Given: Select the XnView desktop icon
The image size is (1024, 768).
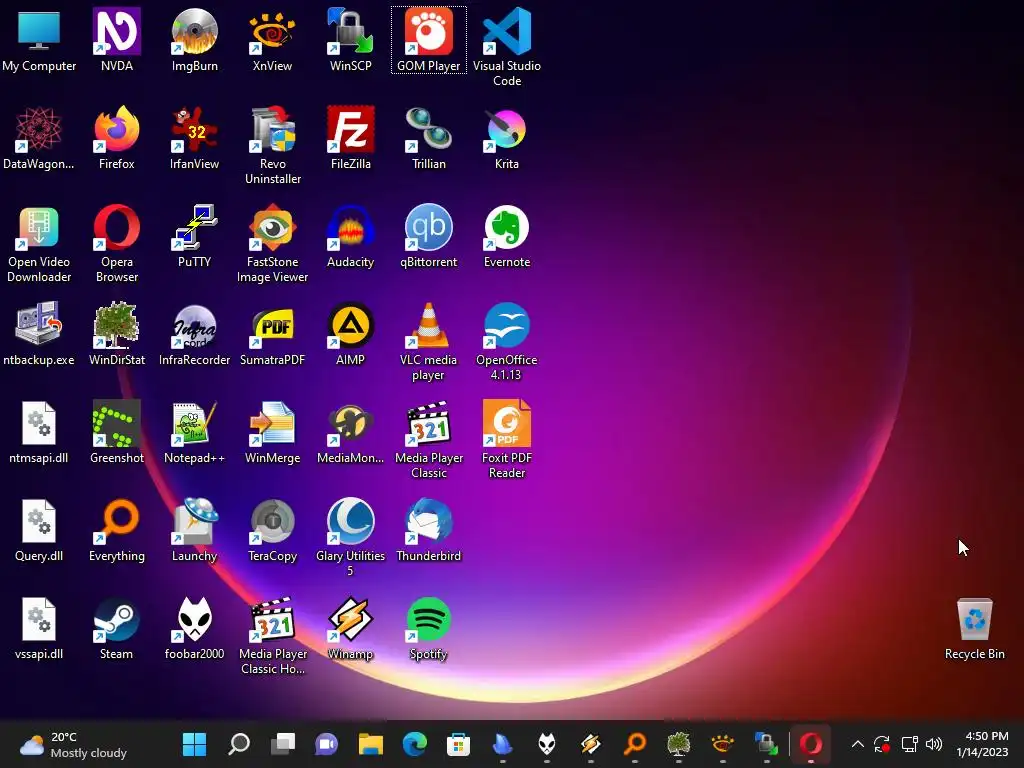Looking at the screenshot, I should point(272,39).
